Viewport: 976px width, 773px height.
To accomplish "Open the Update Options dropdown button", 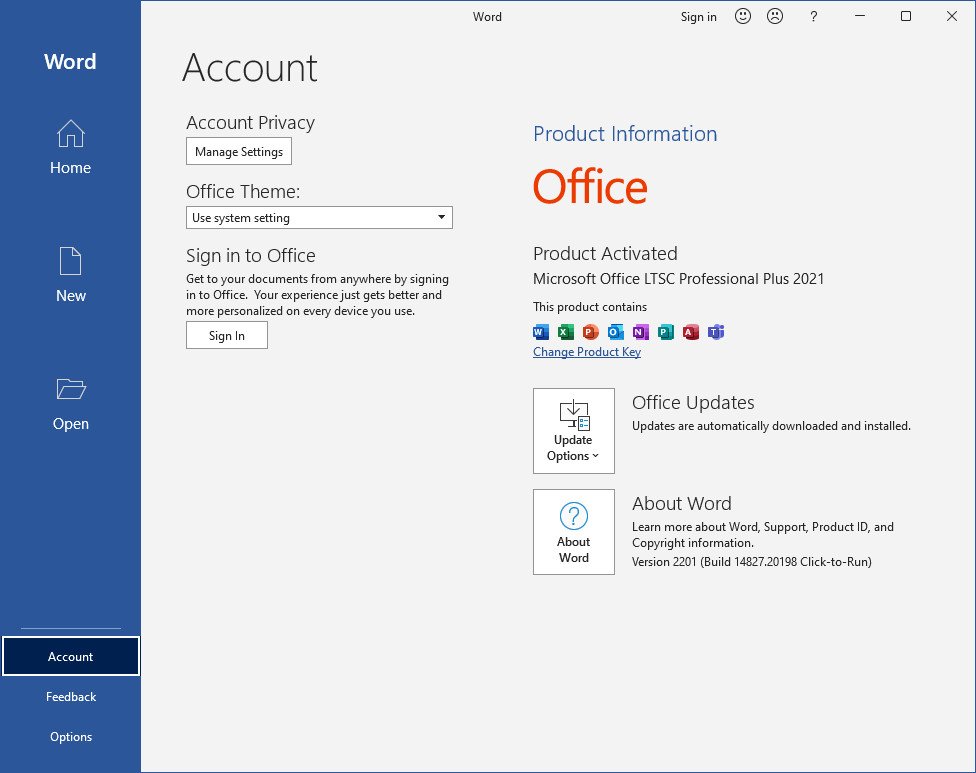I will [x=573, y=431].
